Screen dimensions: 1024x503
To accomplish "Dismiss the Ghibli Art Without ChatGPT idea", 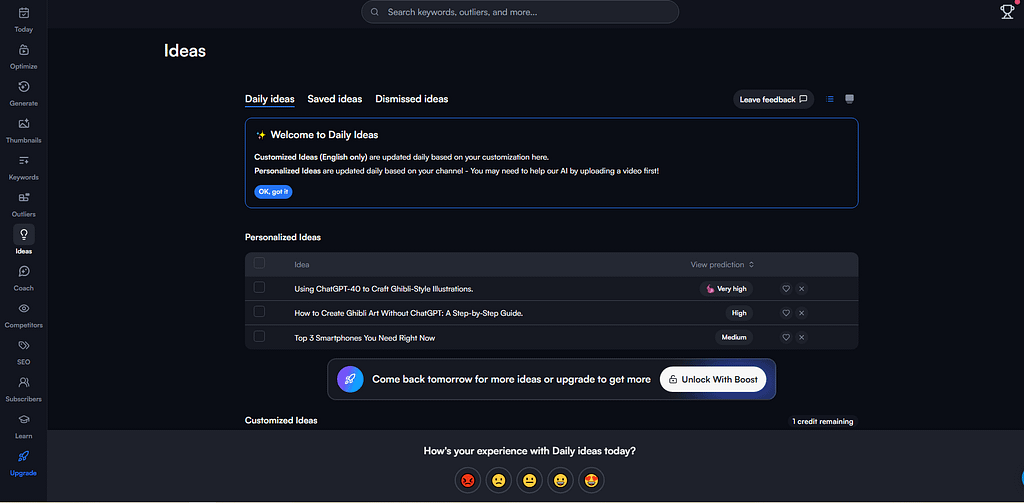I will (x=802, y=313).
